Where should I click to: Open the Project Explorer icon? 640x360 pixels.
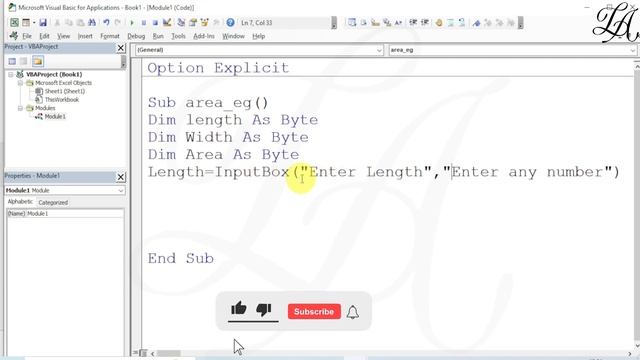[x=181, y=23]
